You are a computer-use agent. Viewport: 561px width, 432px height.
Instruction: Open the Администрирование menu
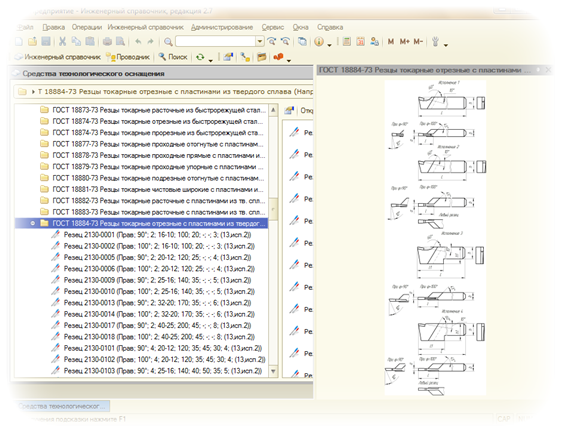tap(222, 27)
